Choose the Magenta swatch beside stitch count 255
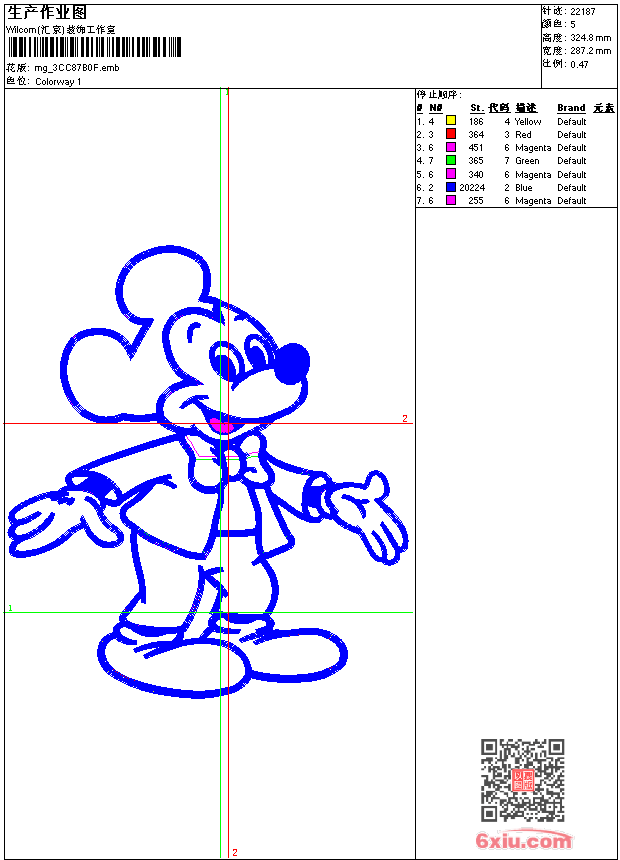The image size is (620, 860). (x=450, y=200)
